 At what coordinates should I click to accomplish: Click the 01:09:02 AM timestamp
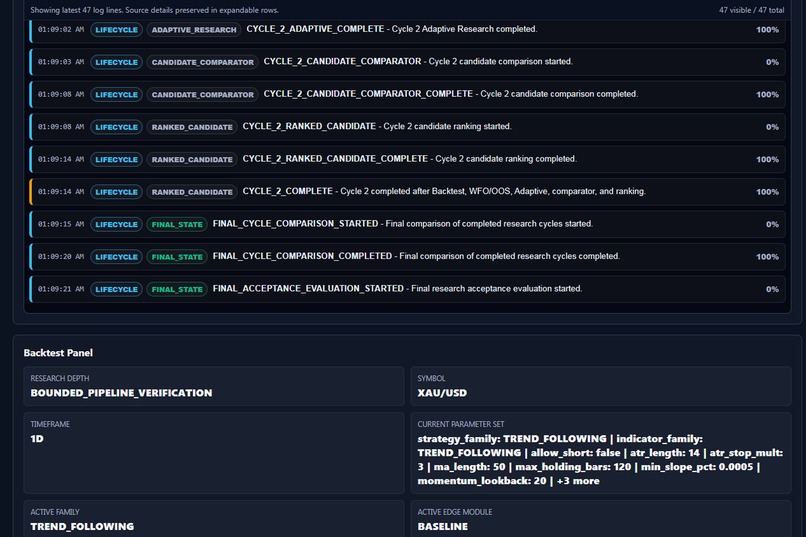(x=61, y=30)
